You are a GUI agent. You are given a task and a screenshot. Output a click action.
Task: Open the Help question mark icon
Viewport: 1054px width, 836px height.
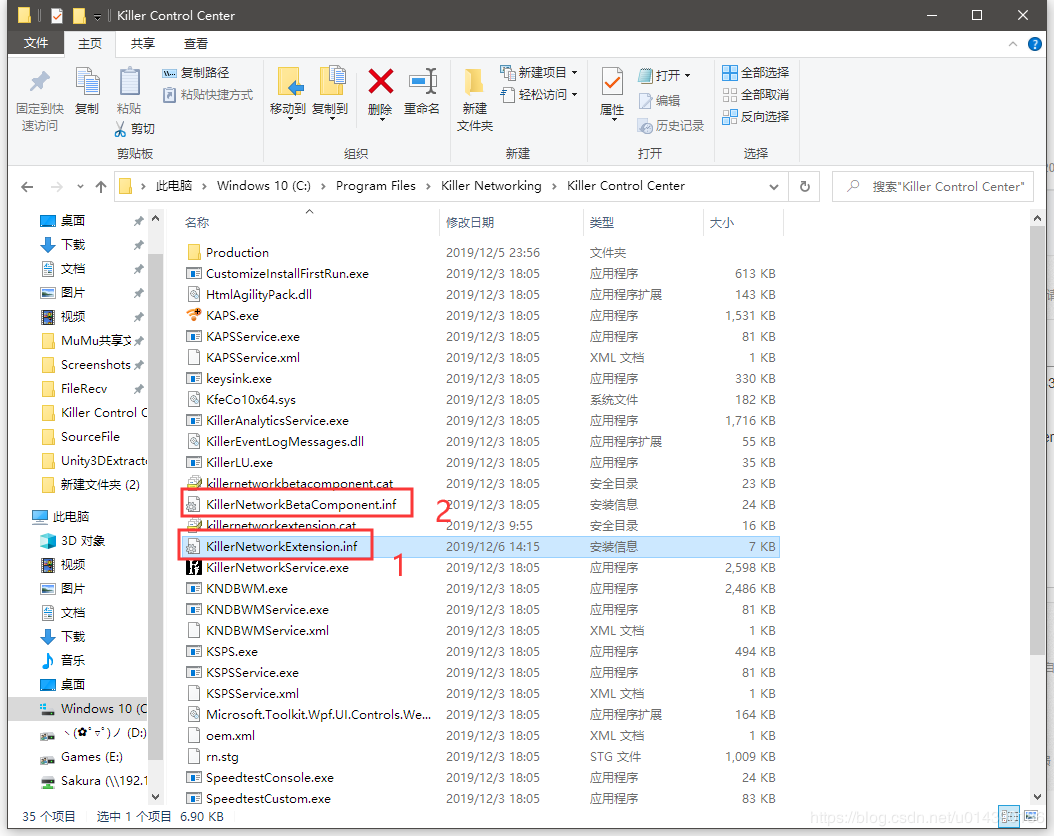coord(1035,44)
